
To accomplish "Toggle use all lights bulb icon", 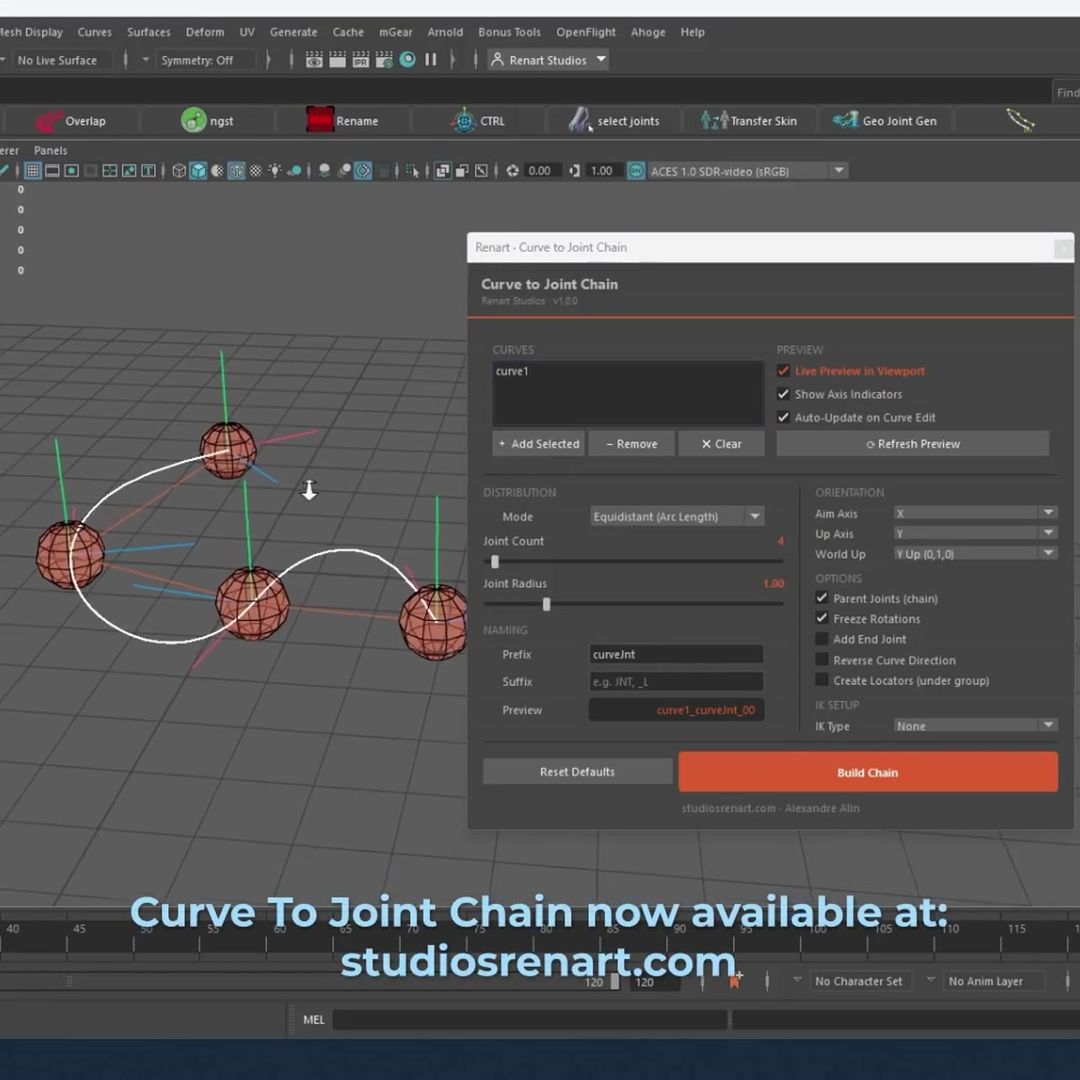I will (275, 171).
